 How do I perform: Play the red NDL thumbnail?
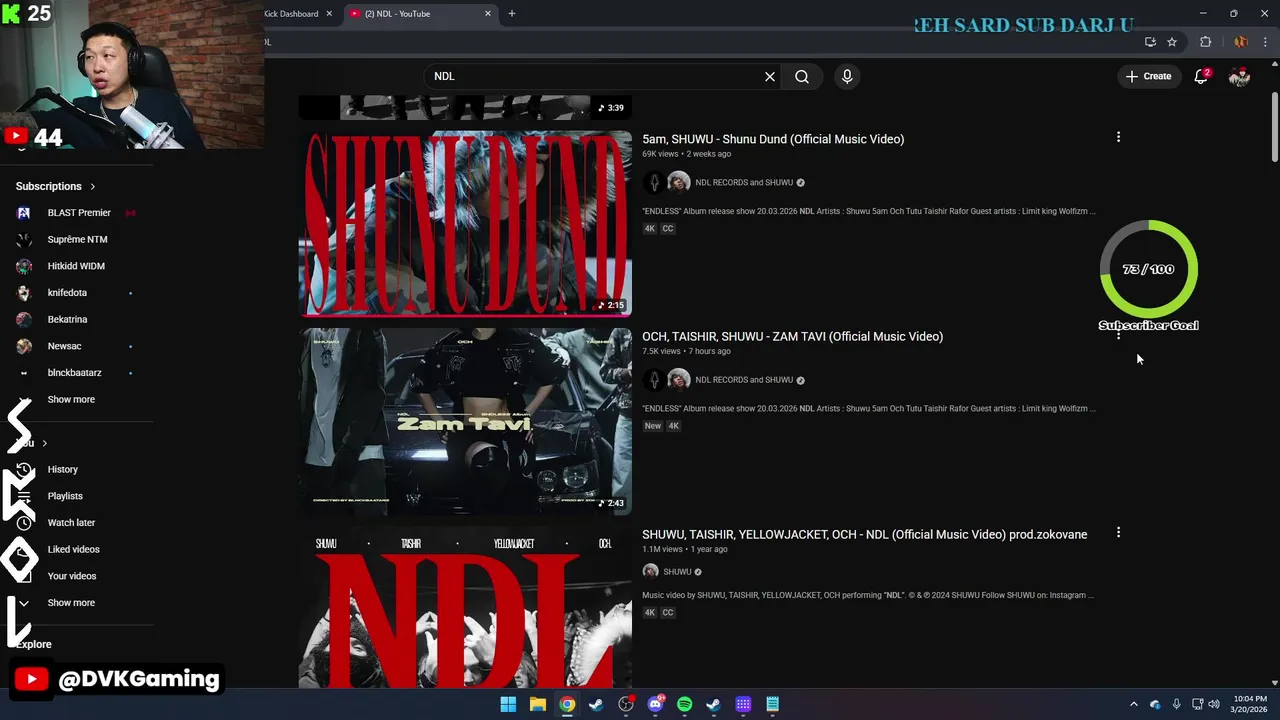pyautogui.click(x=465, y=607)
